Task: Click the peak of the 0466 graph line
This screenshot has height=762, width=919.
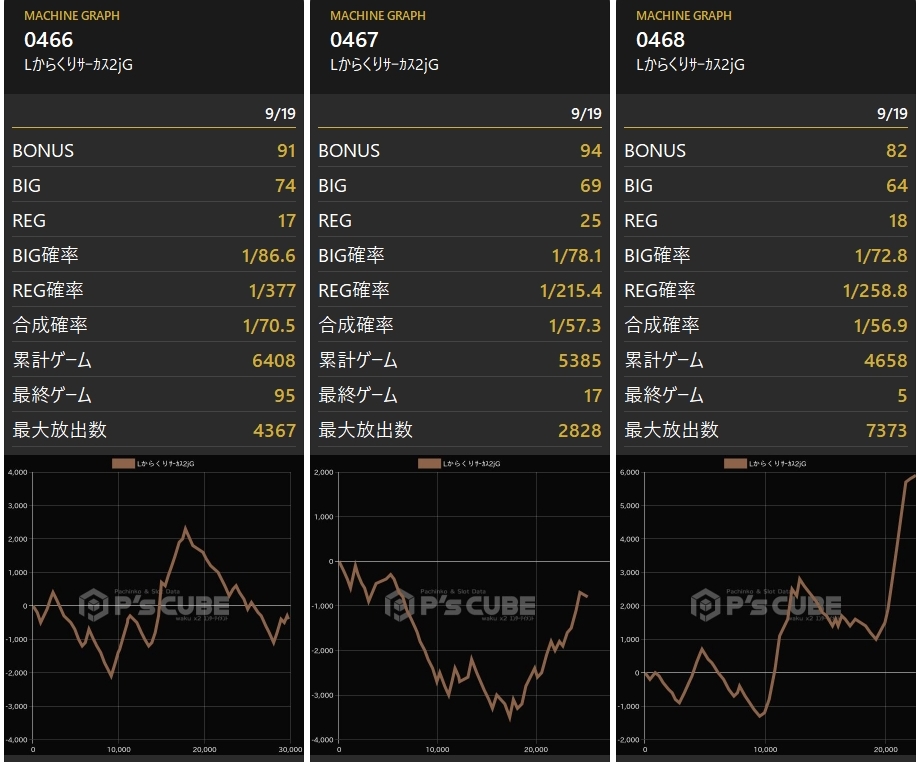Action: pos(185,528)
